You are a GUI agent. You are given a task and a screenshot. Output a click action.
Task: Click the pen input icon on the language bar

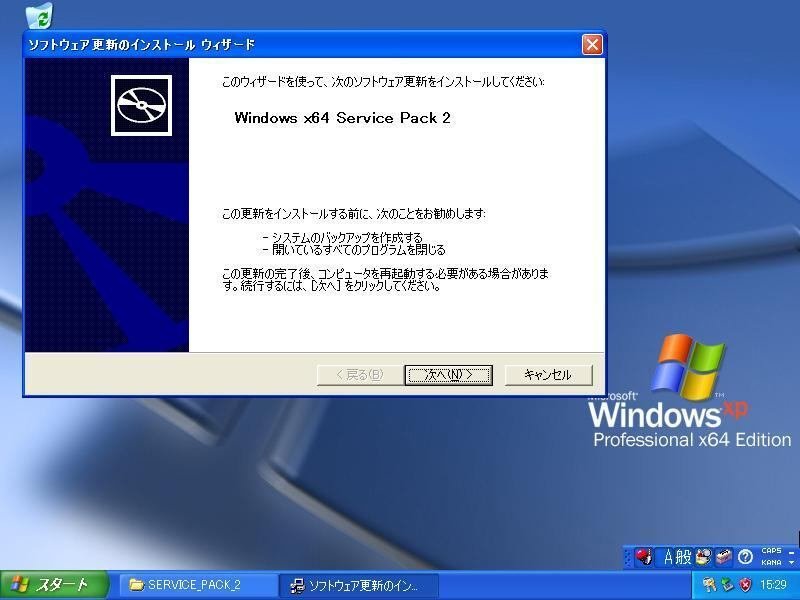pos(643,557)
